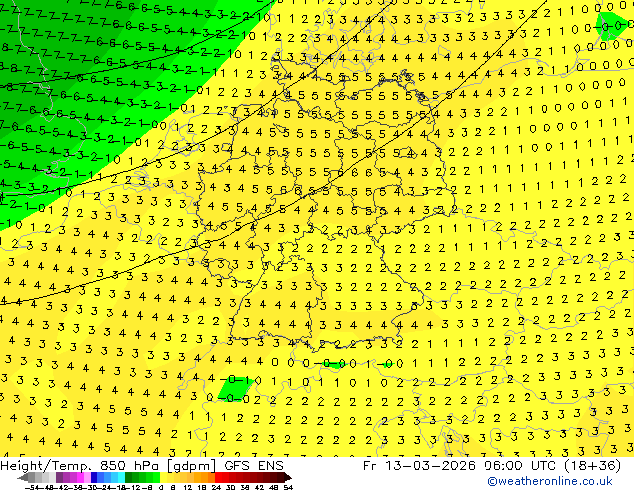Click the gray left arrow of color scale
This screenshot has width=634, height=490.
(23, 477)
